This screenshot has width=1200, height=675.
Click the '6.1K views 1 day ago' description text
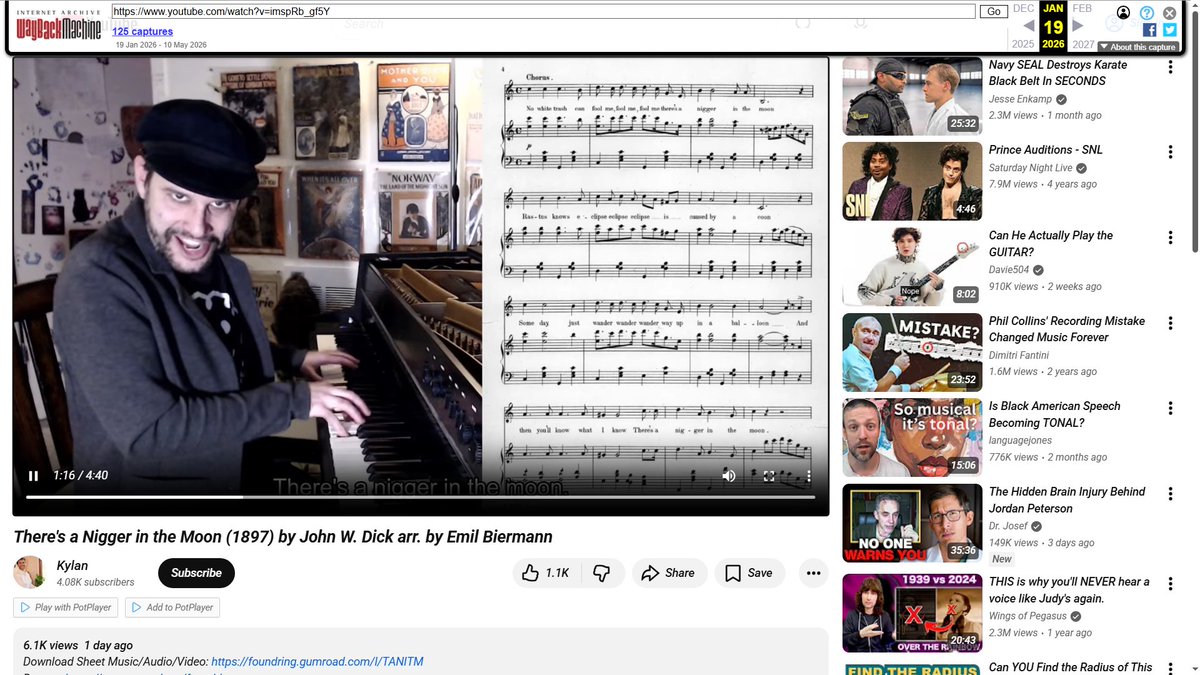click(78, 646)
